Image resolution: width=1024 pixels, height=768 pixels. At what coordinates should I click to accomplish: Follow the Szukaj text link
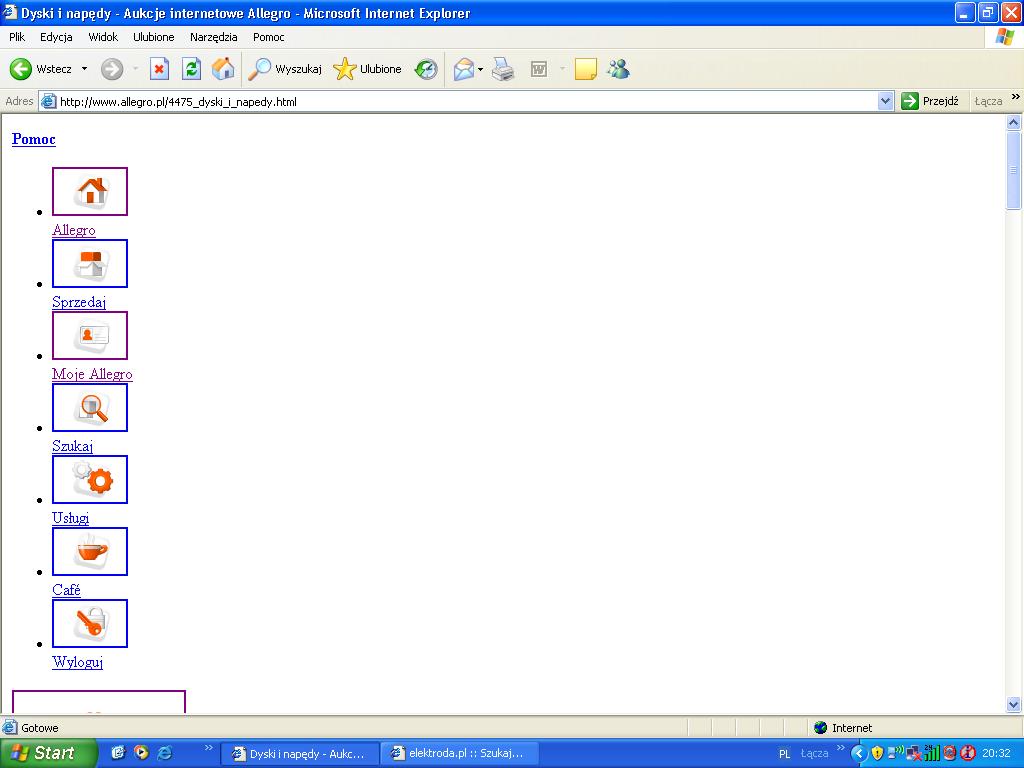tap(72, 446)
